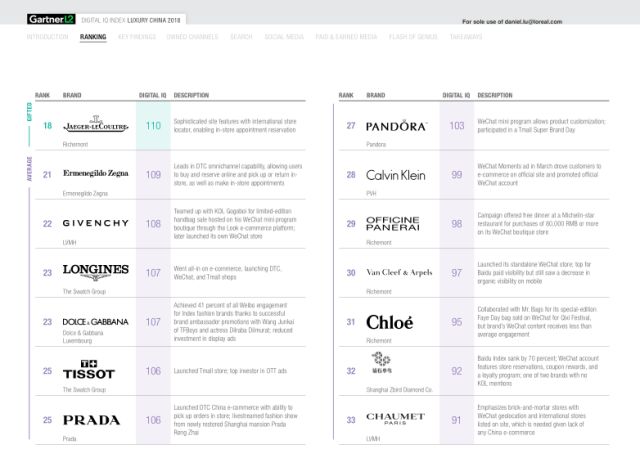Open the Social Media tab
640x467 pixels.
pos(285,36)
